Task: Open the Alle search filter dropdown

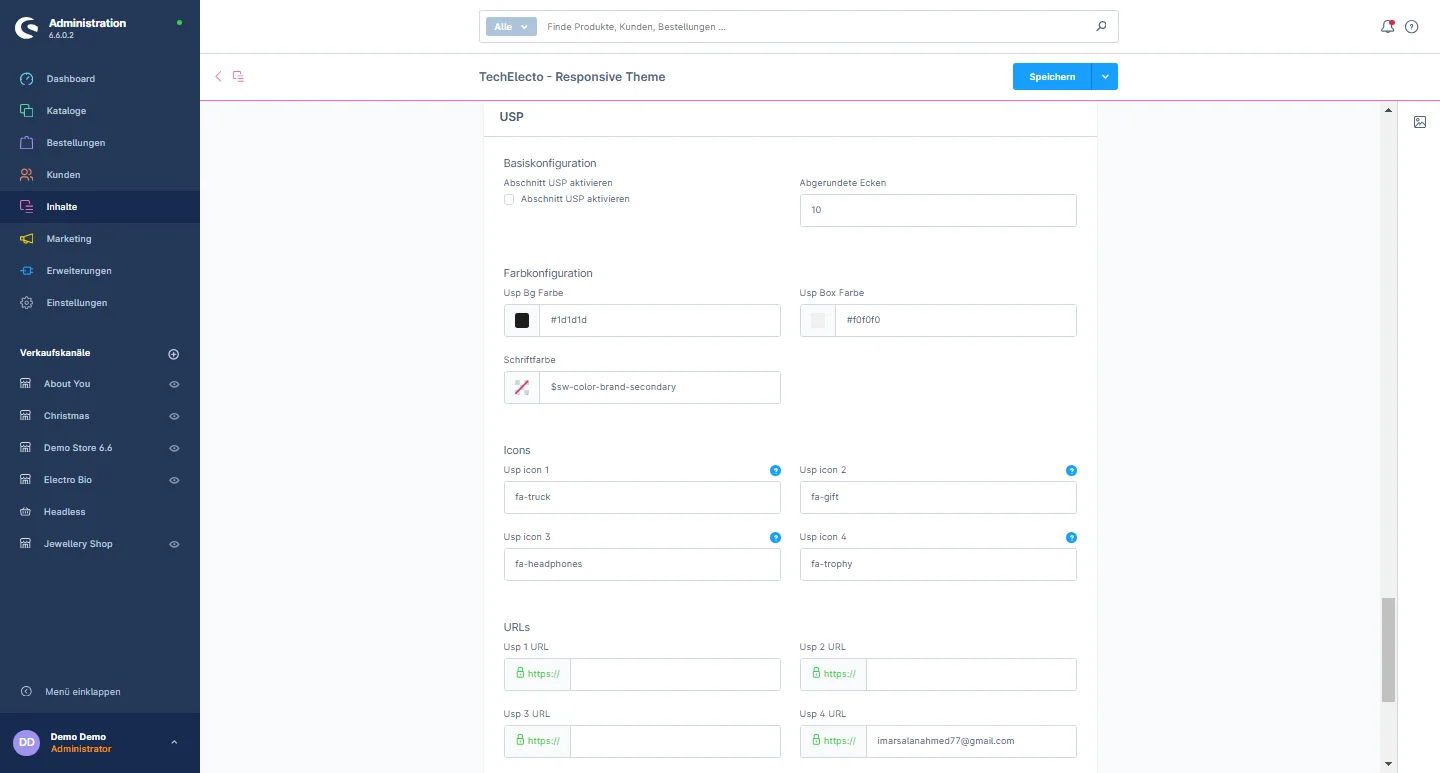Action: pos(511,27)
